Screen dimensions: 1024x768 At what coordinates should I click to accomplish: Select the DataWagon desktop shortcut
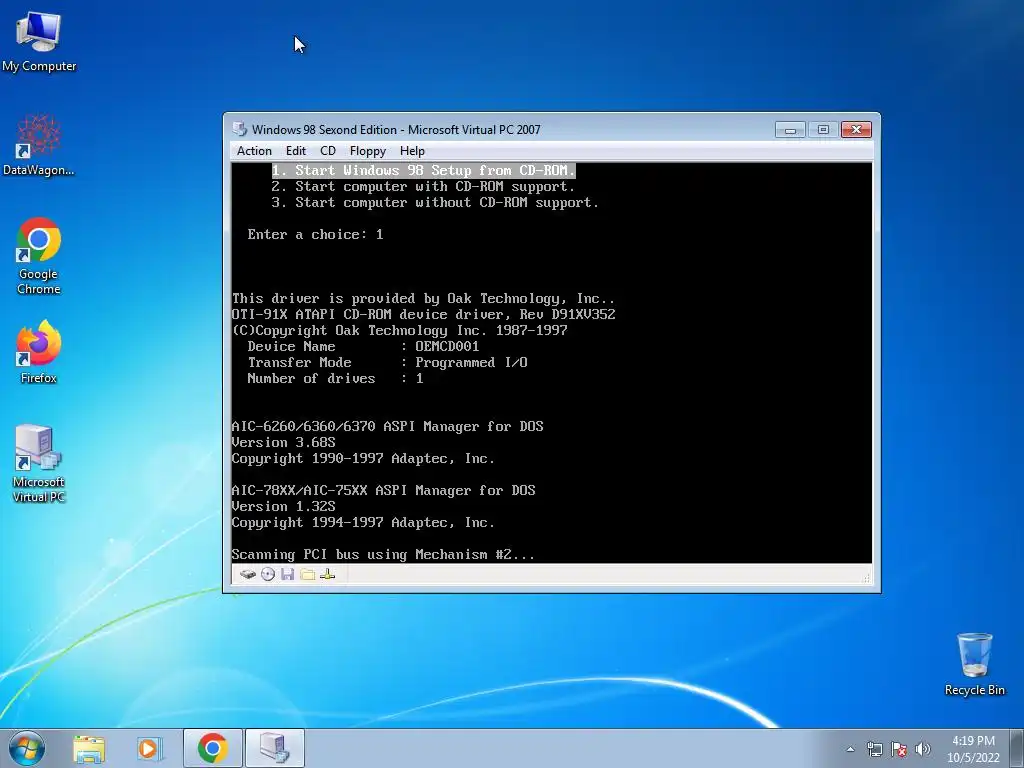(x=39, y=144)
